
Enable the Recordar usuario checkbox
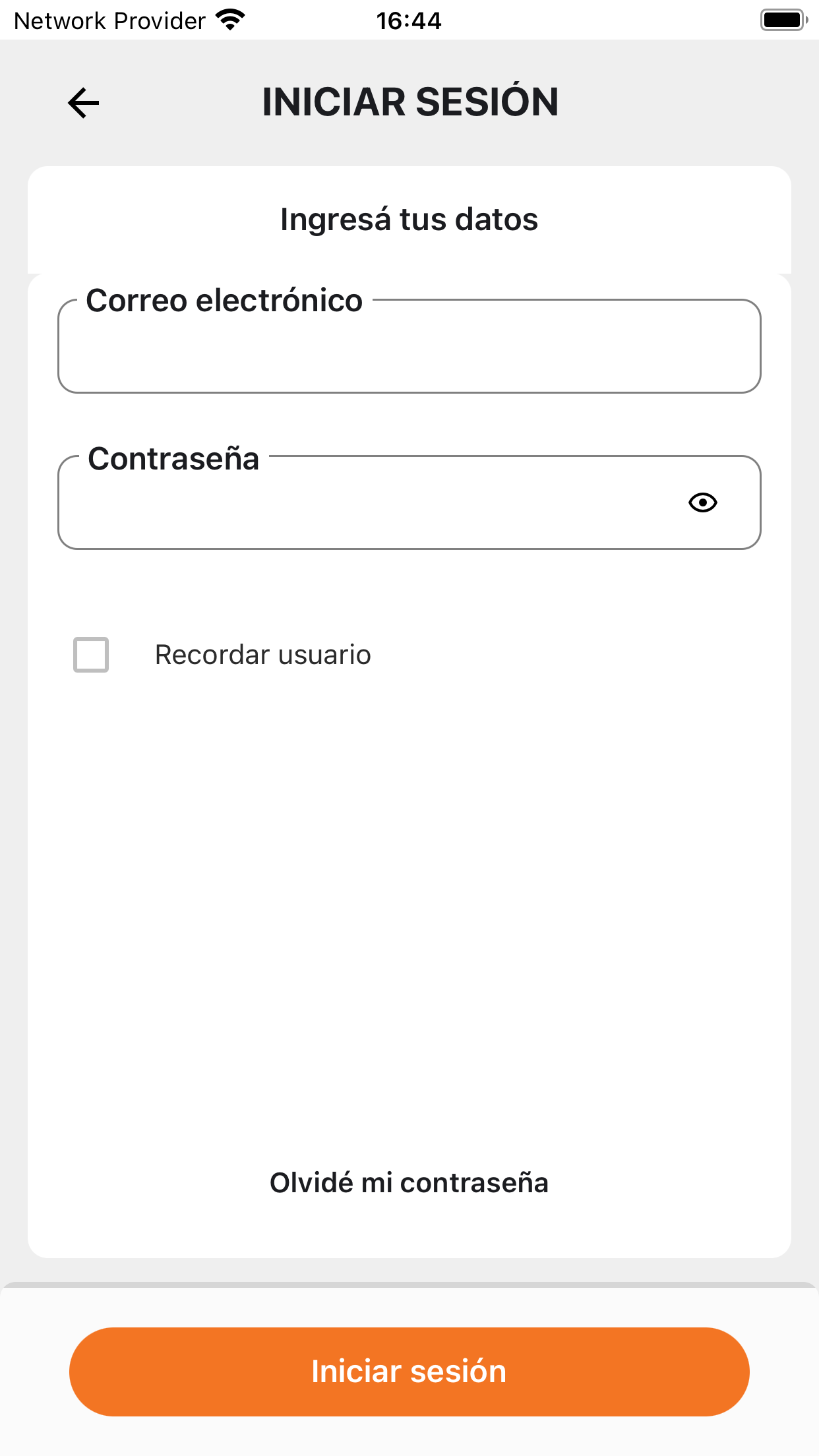pos(91,655)
